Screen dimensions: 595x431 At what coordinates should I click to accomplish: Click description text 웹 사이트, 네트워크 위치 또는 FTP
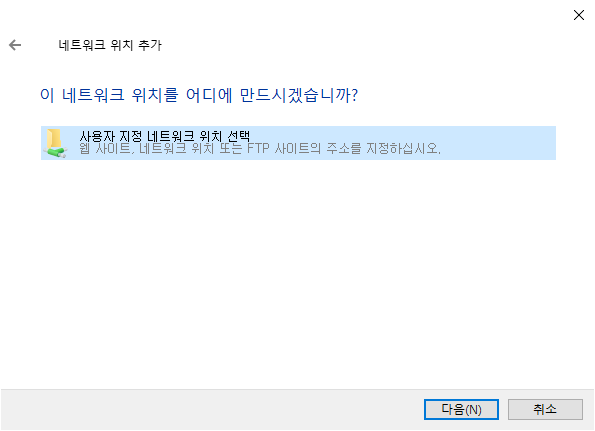(x=174, y=148)
